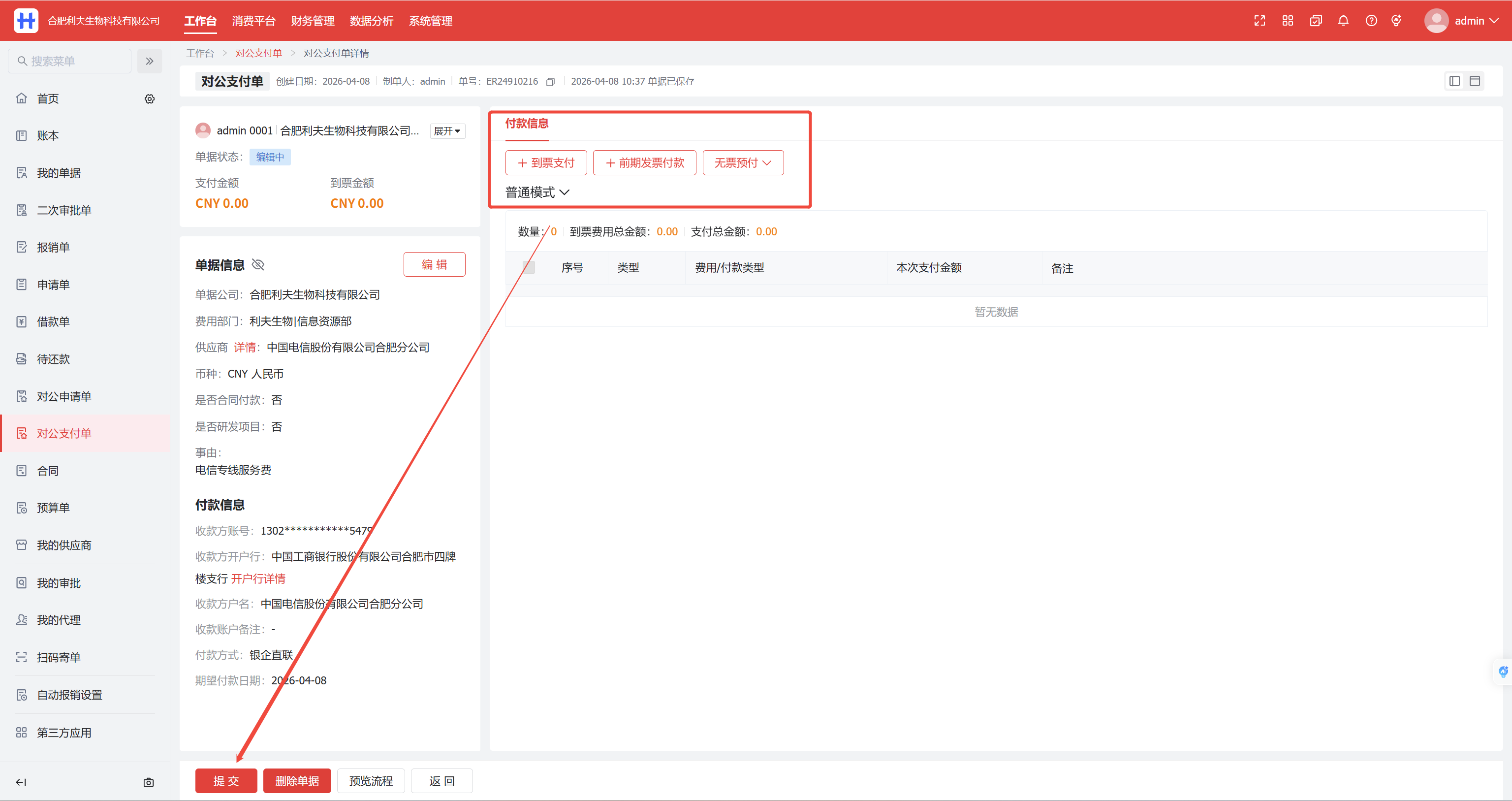
Task: Click the homepage settings gear icon
Action: pos(150,98)
